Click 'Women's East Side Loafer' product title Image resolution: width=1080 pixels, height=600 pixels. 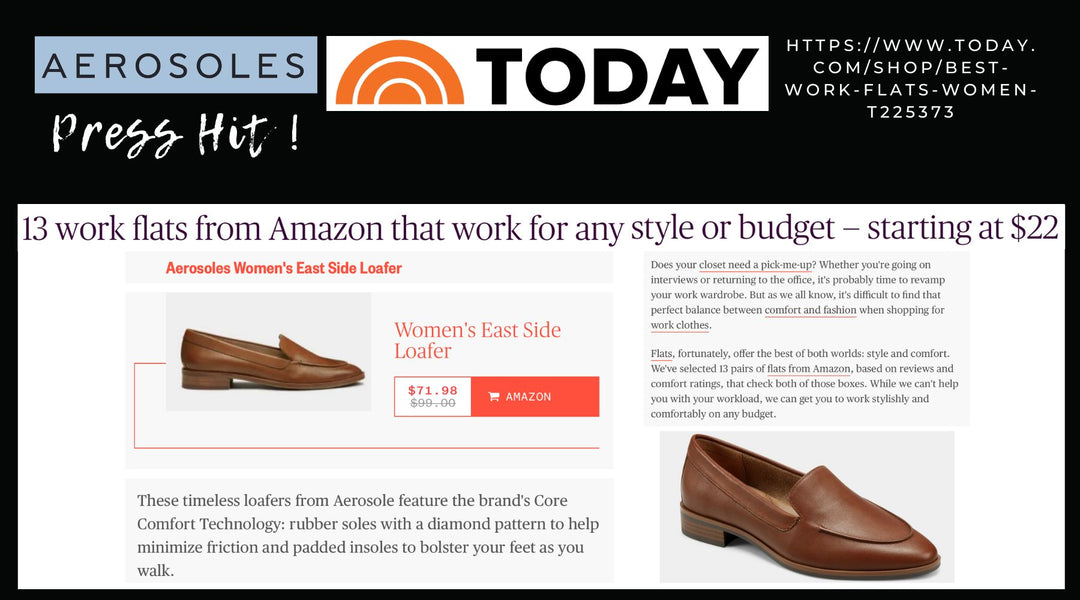(x=477, y=340)
